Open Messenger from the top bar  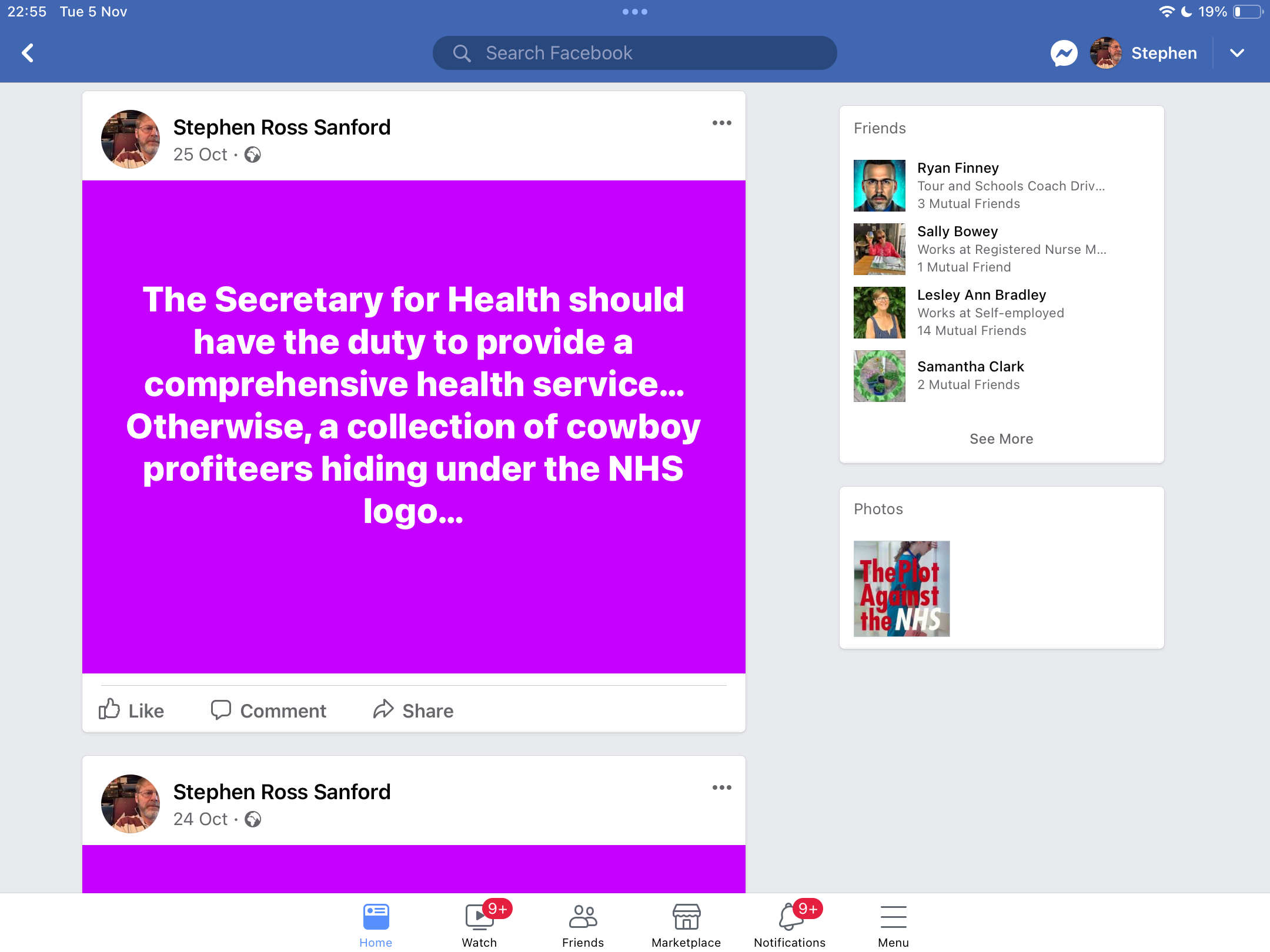1064,53
